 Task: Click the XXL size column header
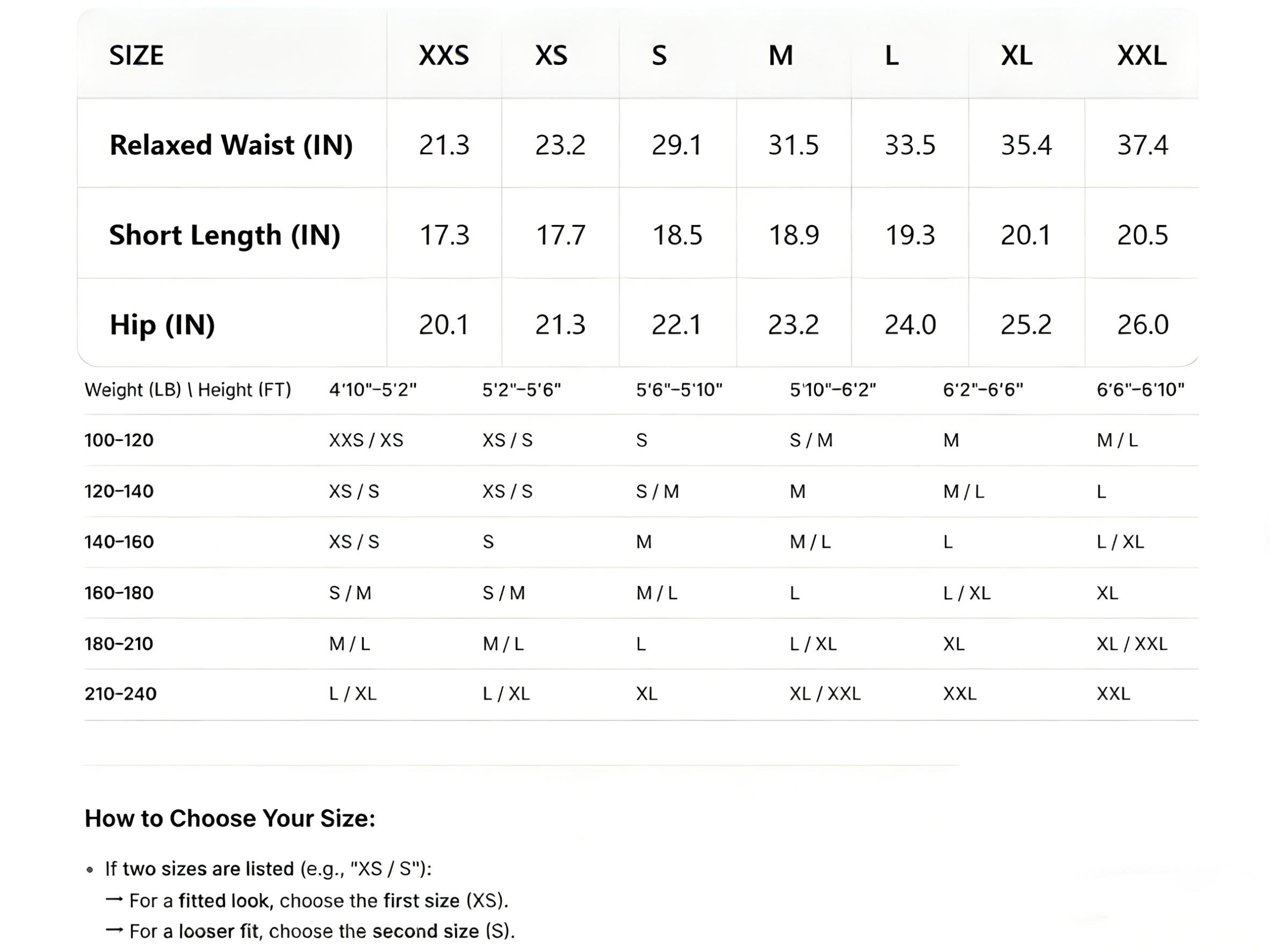(x=1142, y=56)
